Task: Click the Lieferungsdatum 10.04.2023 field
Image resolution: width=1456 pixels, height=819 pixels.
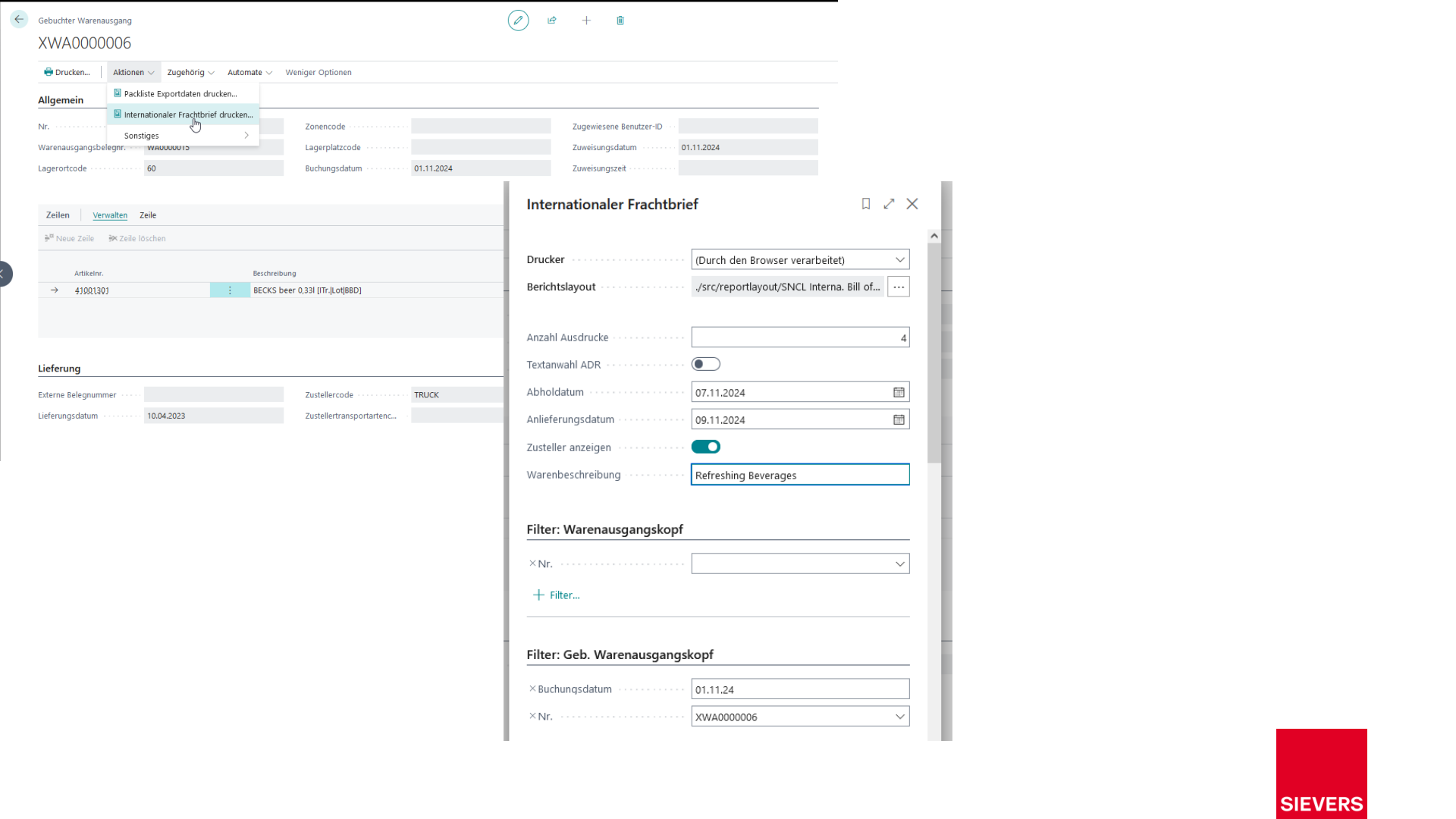Action: click(214, 416)
